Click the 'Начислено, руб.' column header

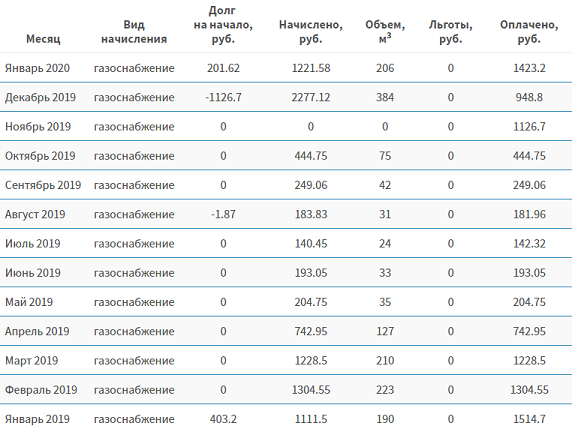pyautogui.click(x=311, y=32)
